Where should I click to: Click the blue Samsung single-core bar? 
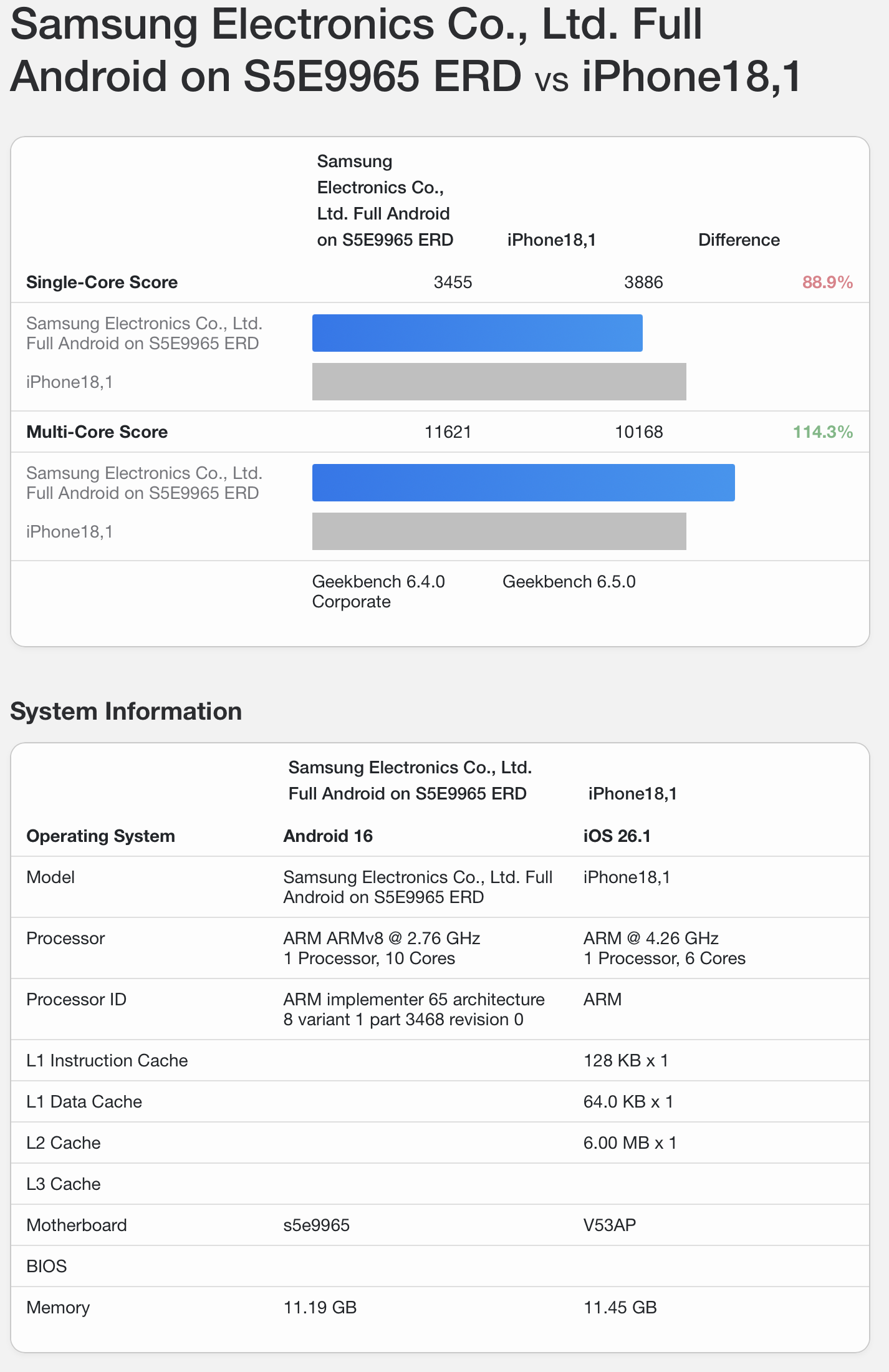tap(477, 333)
